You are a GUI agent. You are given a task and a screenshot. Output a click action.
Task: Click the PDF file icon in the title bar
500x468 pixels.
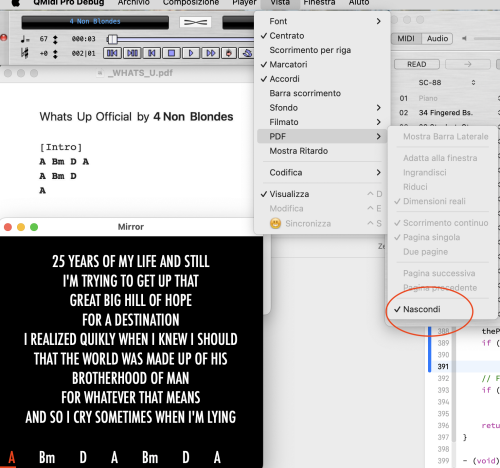(100, 73)
